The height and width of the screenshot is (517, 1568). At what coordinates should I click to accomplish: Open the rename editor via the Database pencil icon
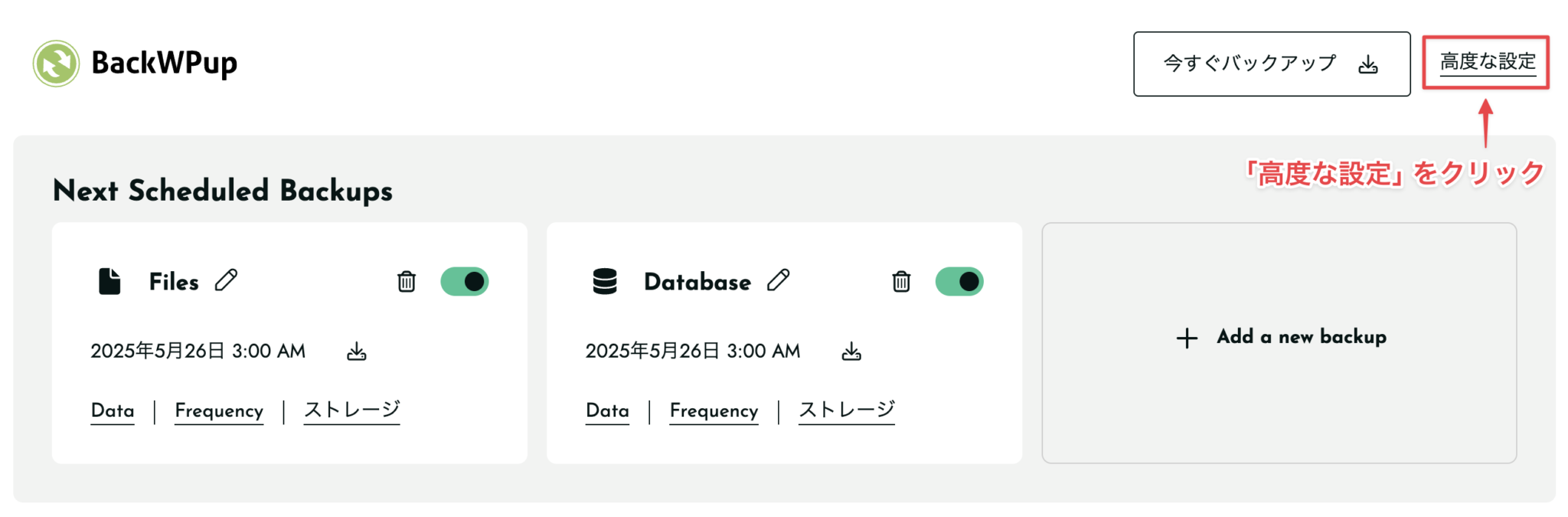(x=779, y=281)
